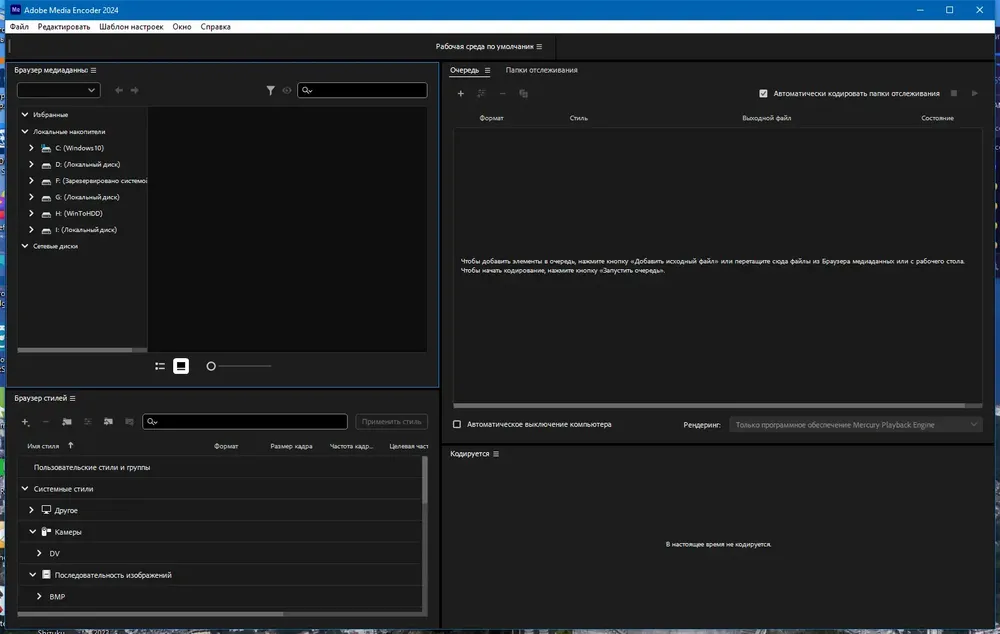
Task: Click the Выходной файл column header
Action: tap(767, 118)
